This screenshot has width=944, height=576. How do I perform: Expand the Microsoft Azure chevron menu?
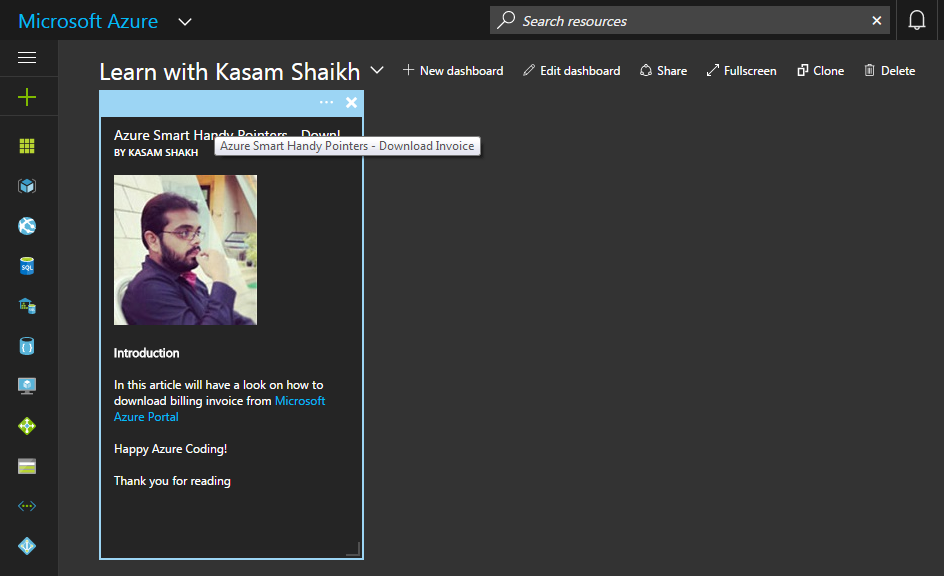point(185,22)
